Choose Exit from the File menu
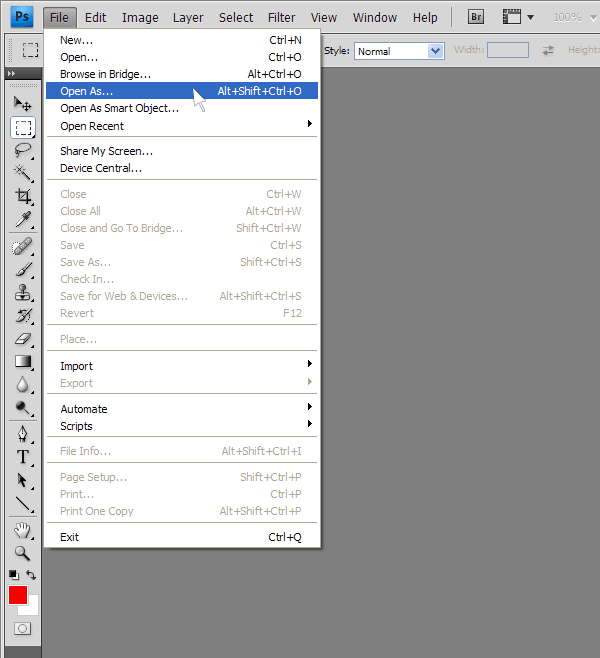The image size is (600, 658). pyautogui.click(x=182, y=537)
